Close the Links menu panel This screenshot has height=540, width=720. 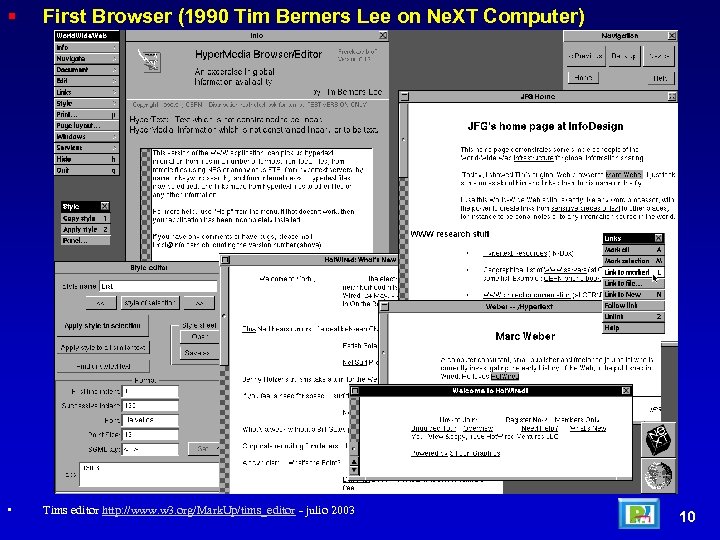658,238
